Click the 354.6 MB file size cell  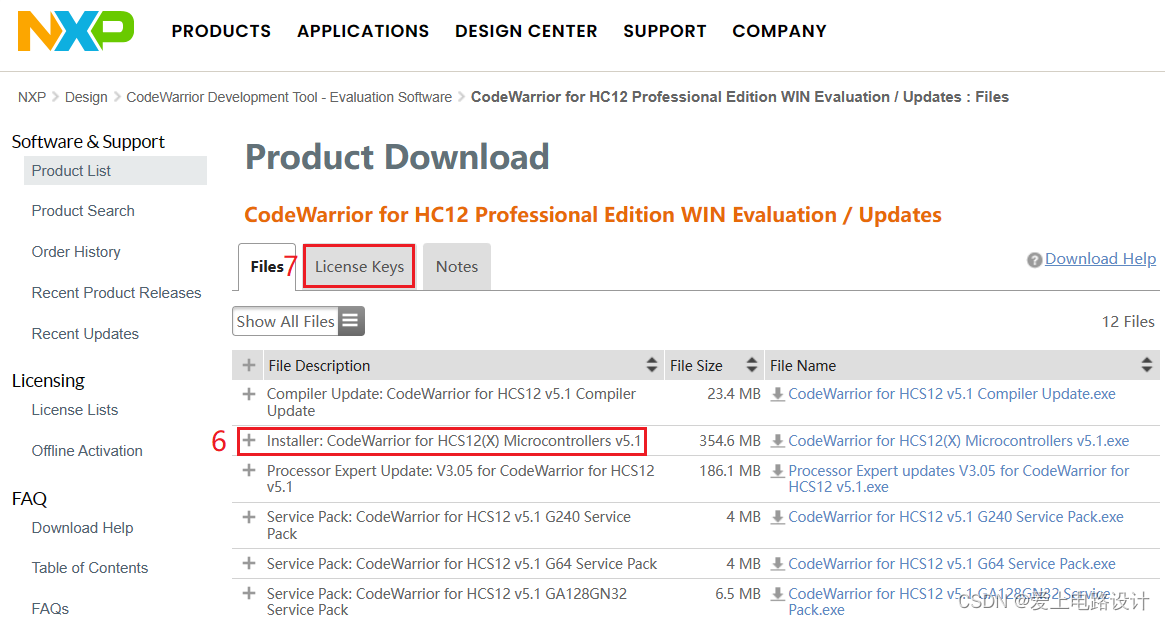pos(730,441)
